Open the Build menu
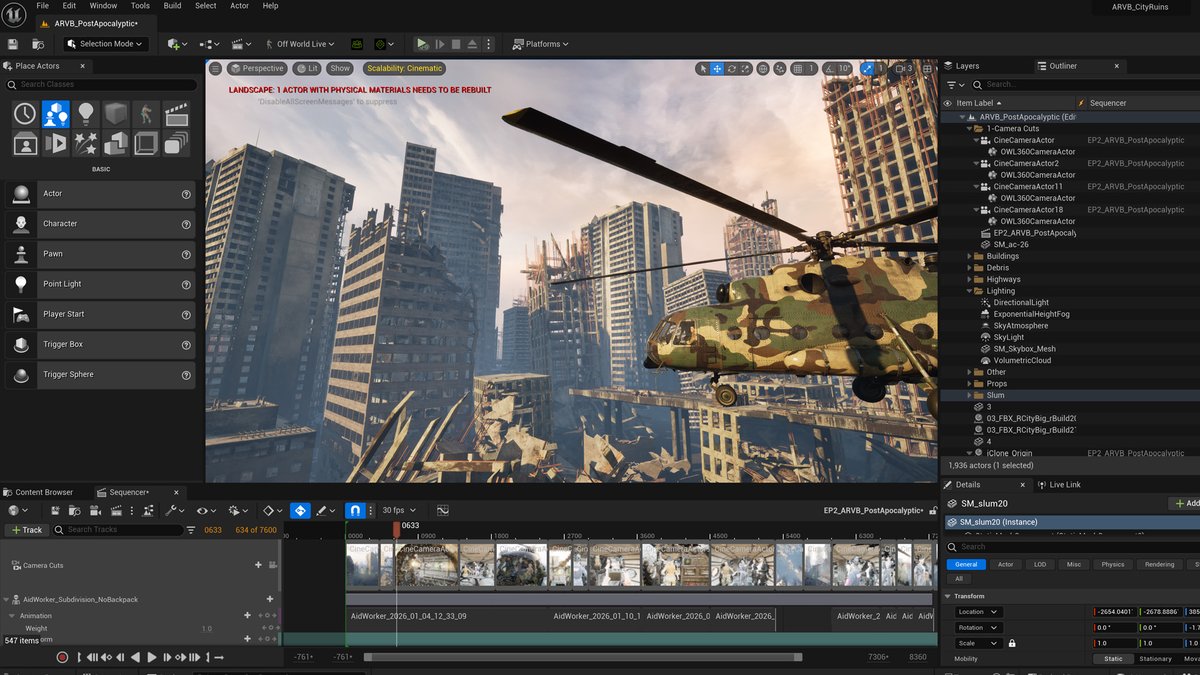 tap(172, 6)
